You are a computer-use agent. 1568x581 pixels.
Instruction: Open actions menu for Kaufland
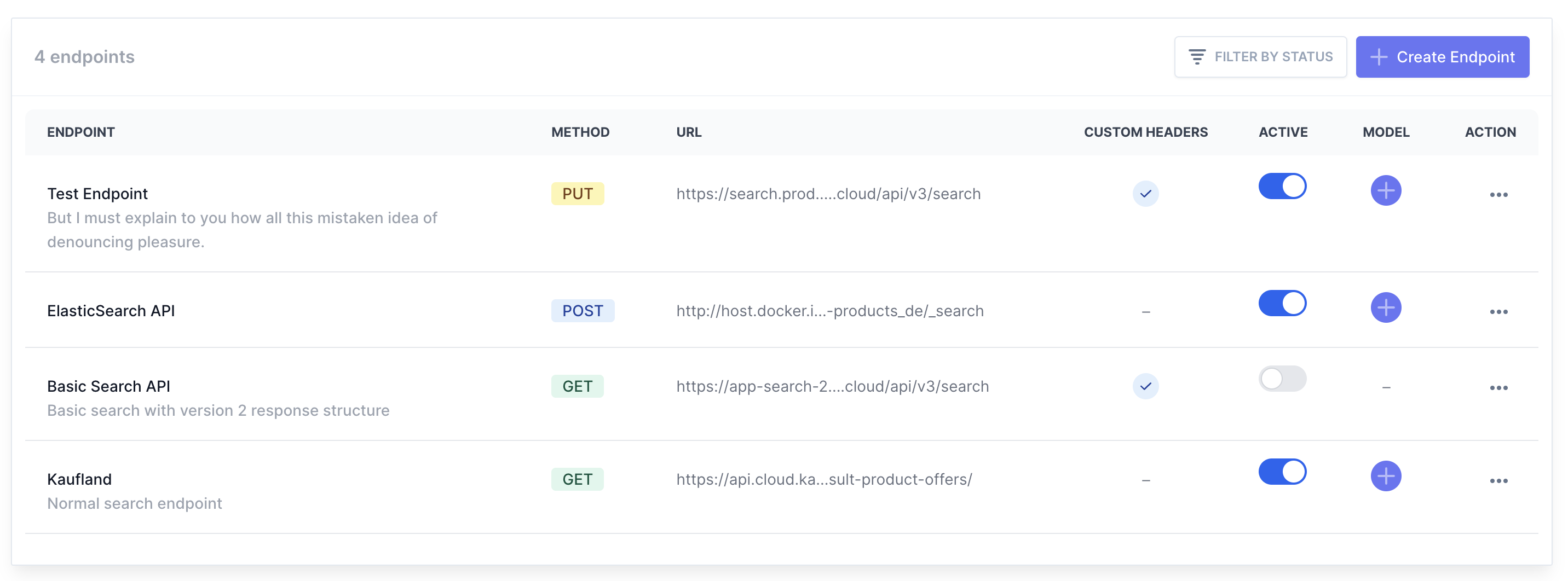(x=1498, y=481)
